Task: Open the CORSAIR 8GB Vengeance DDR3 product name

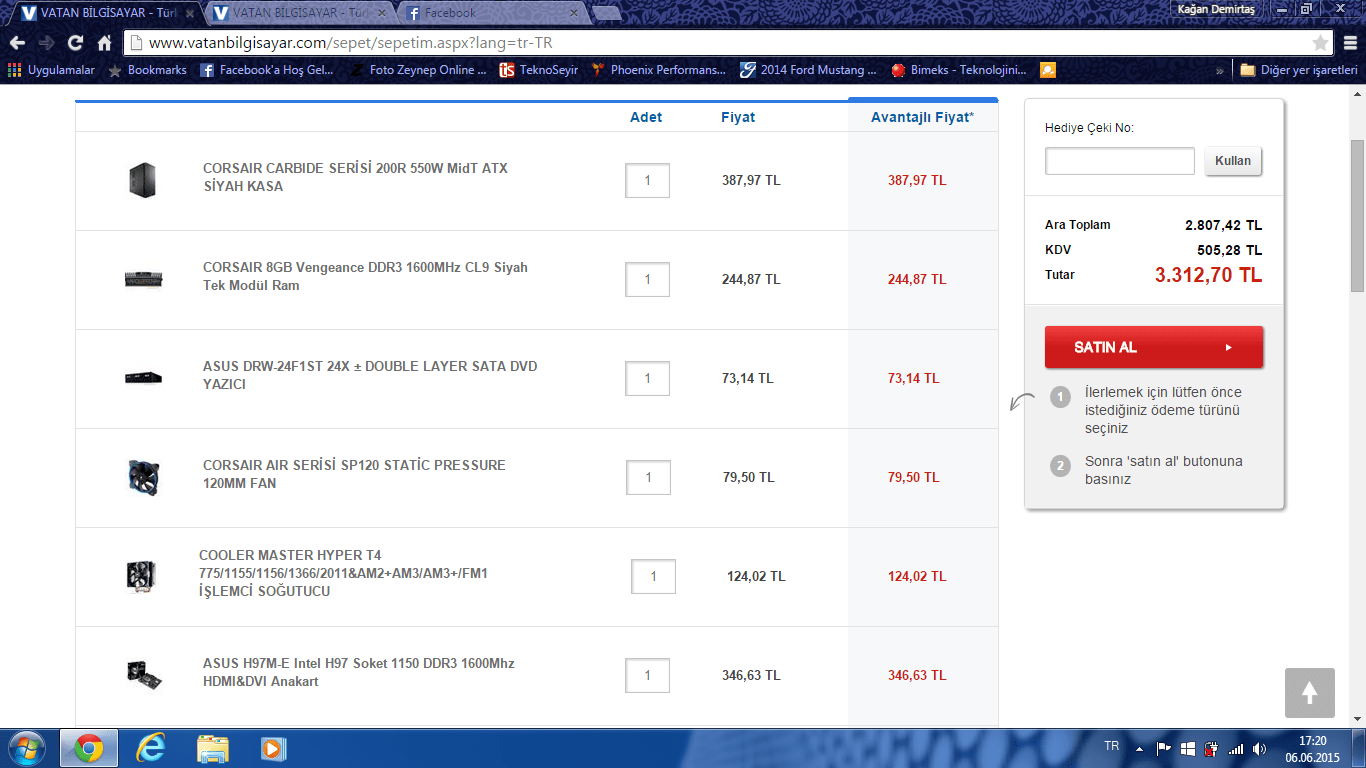Action: click(x=365, y=276)
